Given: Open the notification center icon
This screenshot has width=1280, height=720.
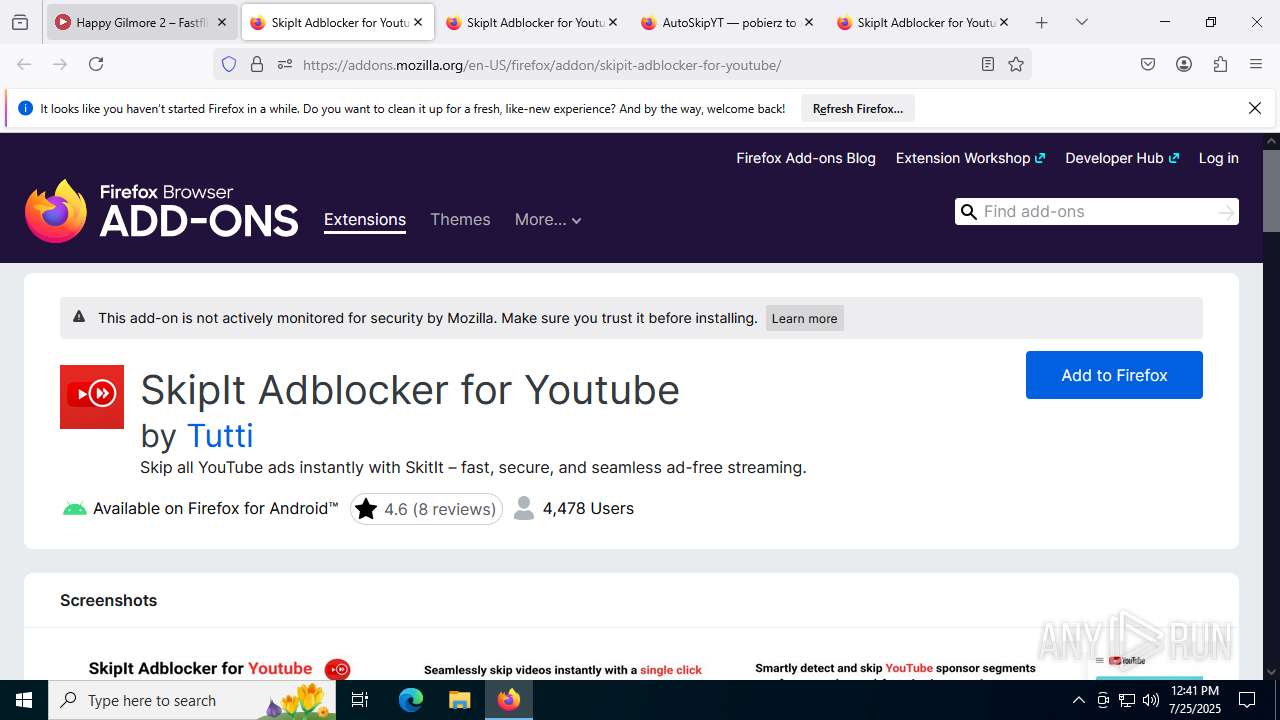Looking at the screenshot, I should [1247, 700].
